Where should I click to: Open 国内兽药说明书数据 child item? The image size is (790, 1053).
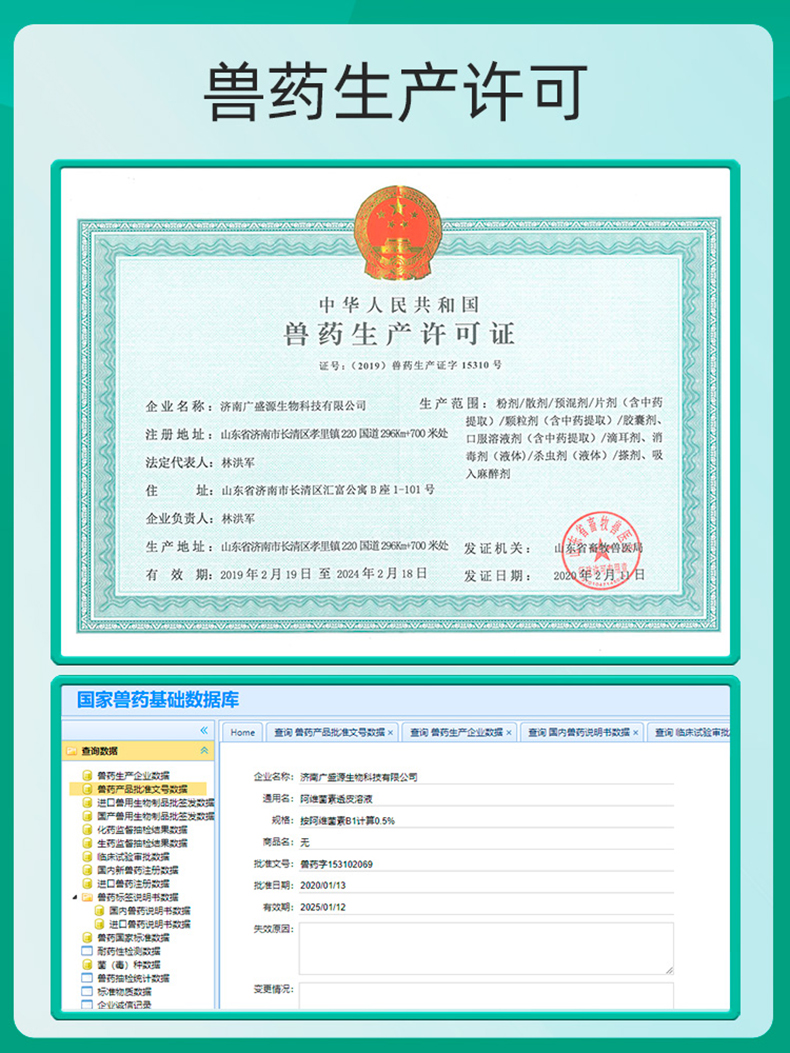[150, 911]
